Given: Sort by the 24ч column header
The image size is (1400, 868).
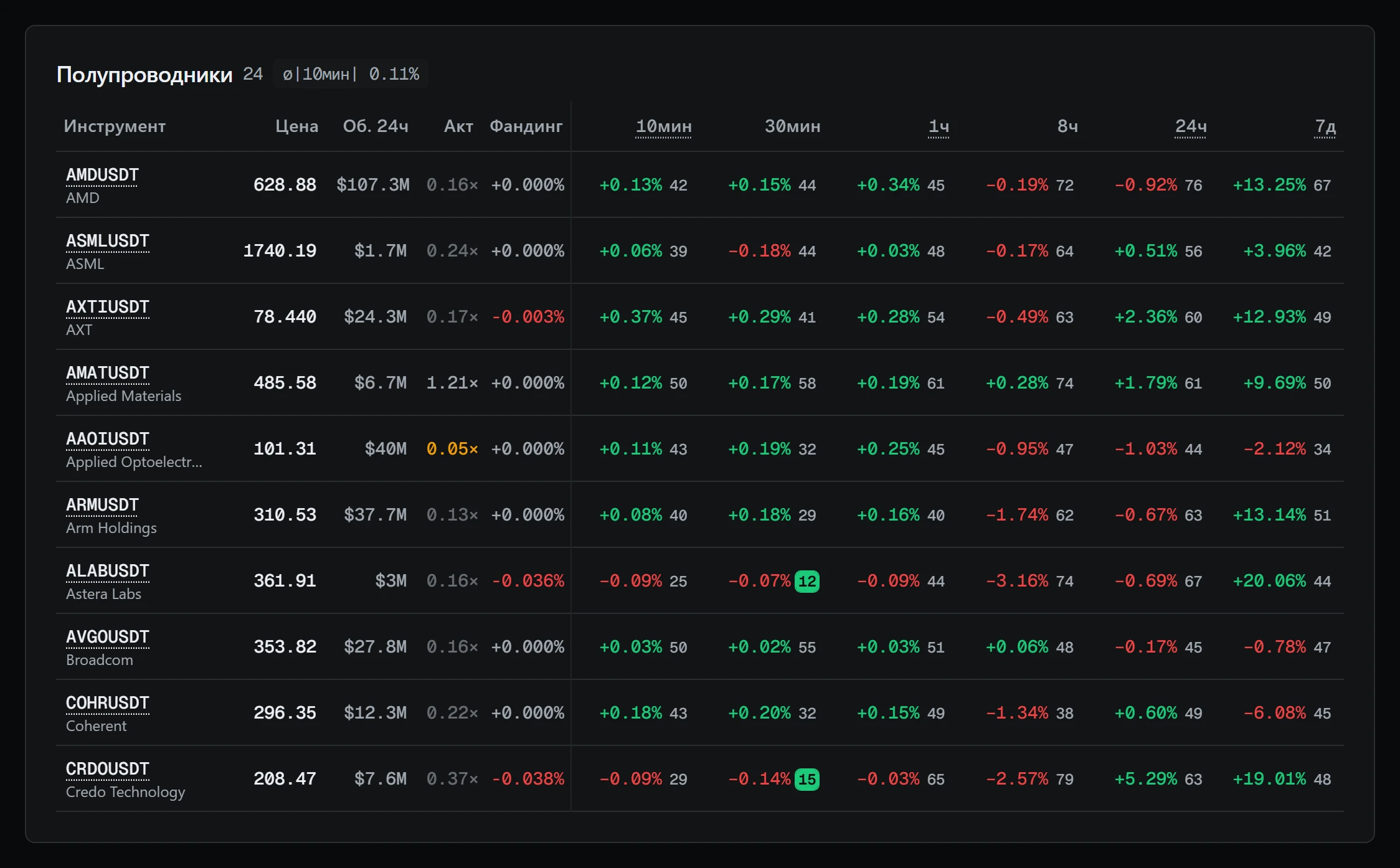Looking at the screenshot, I should coord(1190,126).
